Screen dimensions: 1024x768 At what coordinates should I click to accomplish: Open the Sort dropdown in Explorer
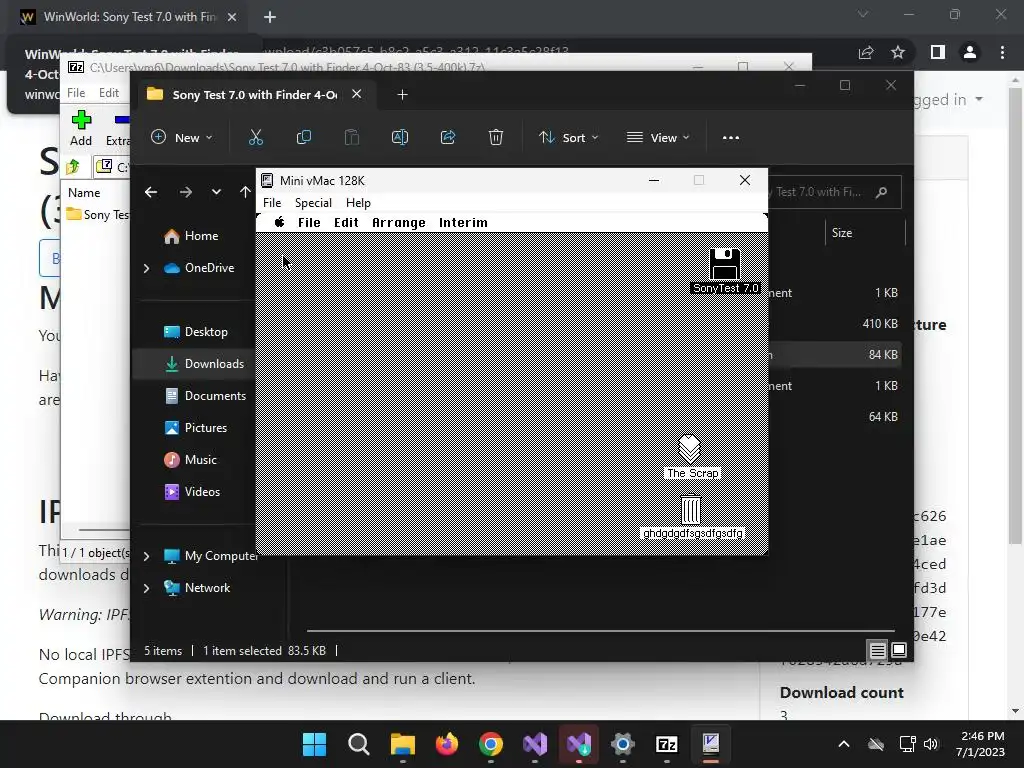(568, 138)
